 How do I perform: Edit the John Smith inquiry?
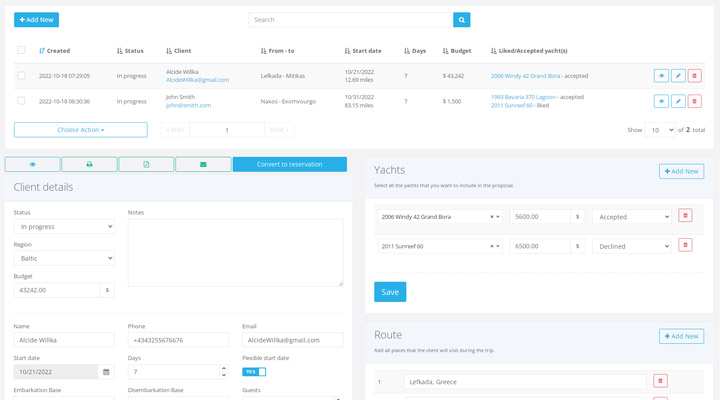pyautogui.click(x=678, y=101)
